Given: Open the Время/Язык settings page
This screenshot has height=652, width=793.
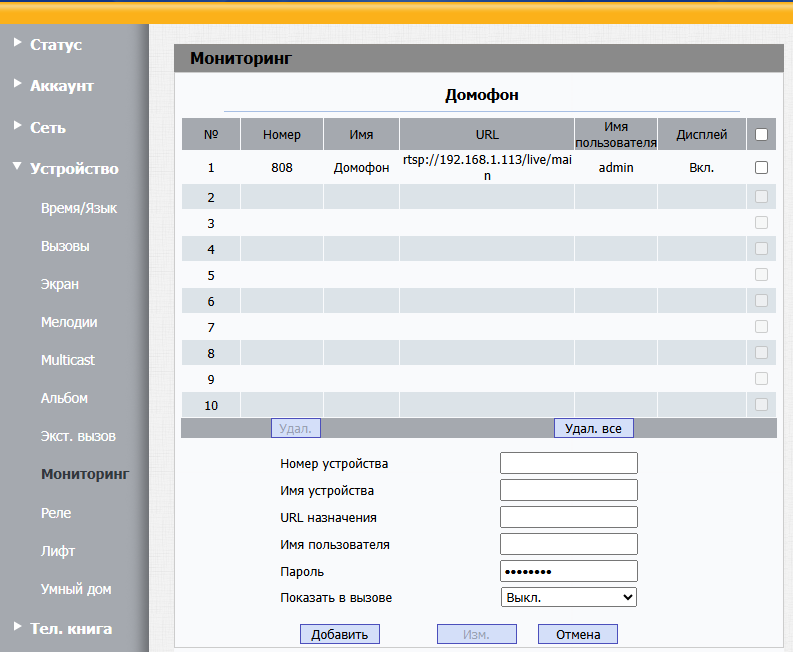Looking at the screenshot, I should 79,209.
